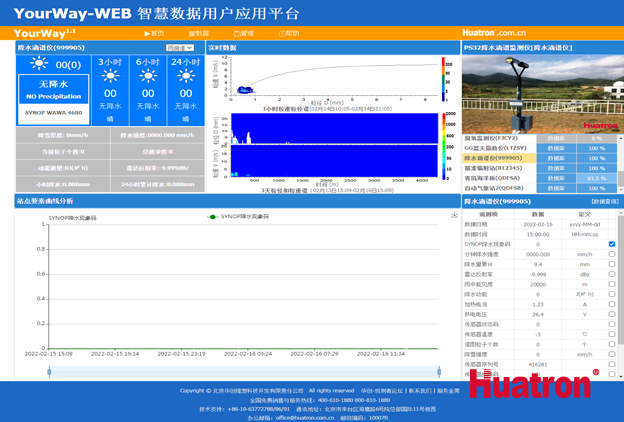Open the 数据 menu item

click(x=200, y=34)
